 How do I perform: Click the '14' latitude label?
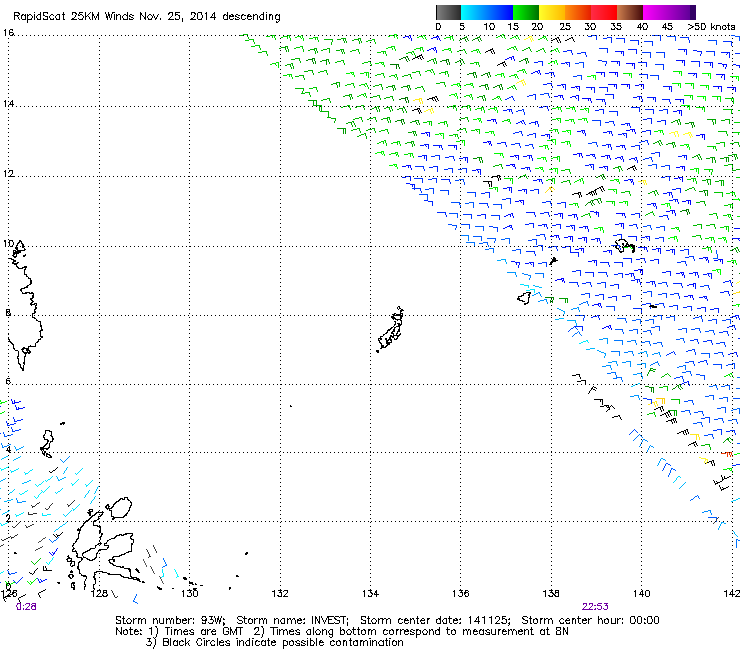click(x=8, y=103)
